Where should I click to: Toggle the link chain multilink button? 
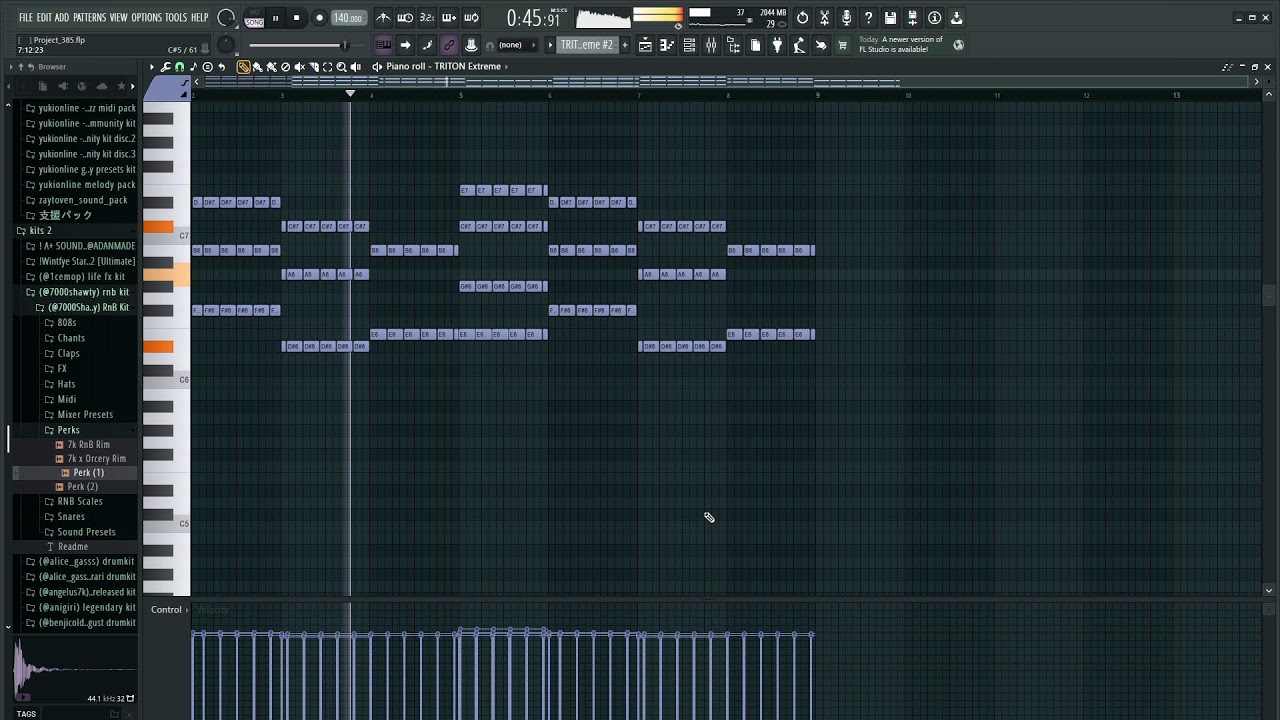coord(448,45)
